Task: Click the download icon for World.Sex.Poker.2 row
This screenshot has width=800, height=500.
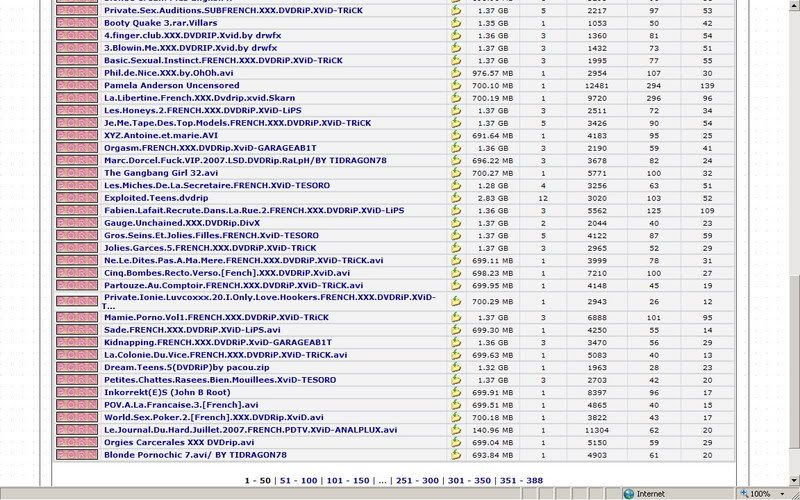Action: 456,417
